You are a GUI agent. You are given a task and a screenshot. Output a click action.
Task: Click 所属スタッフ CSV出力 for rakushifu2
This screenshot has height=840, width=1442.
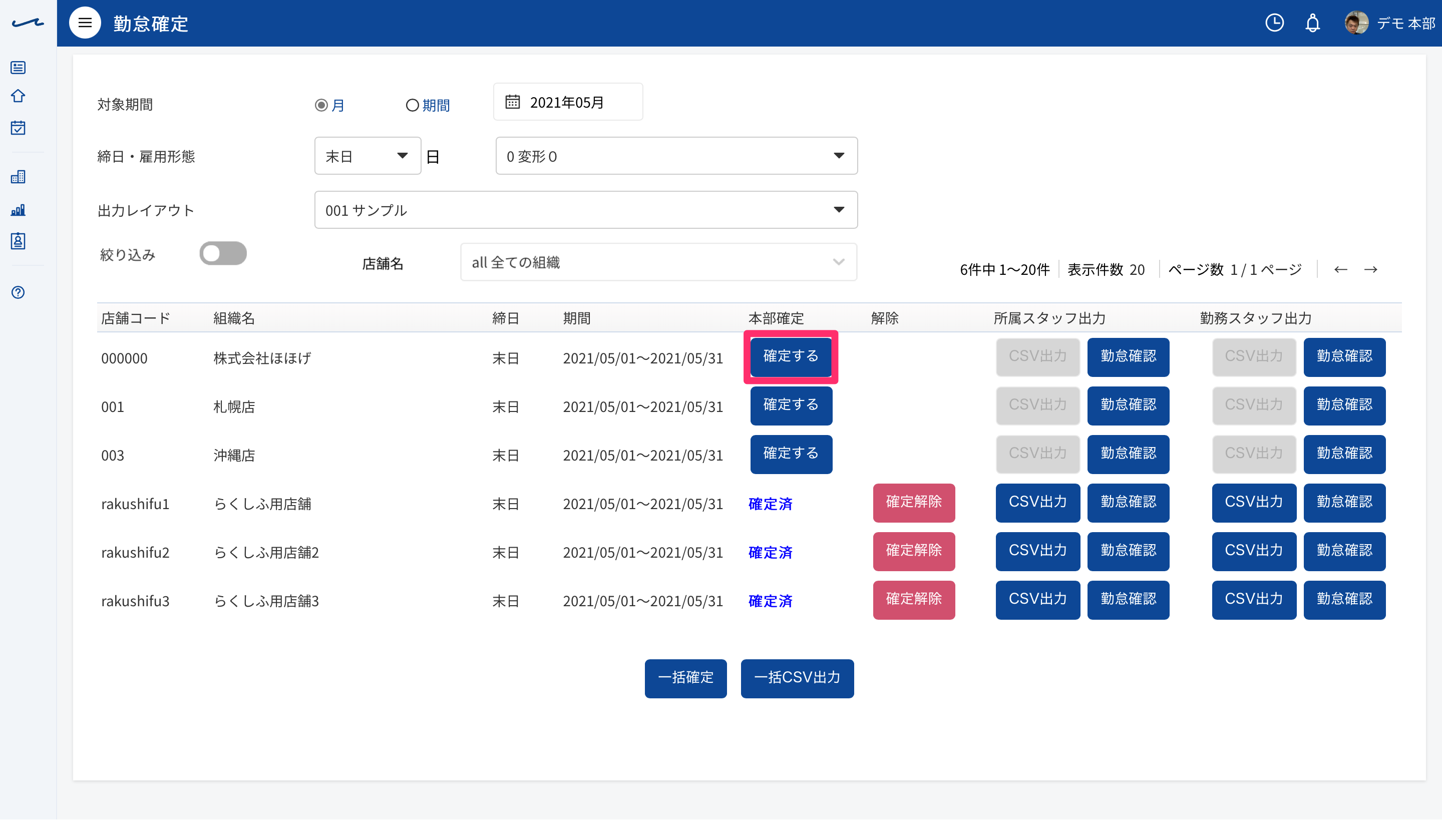(1037, 552)
